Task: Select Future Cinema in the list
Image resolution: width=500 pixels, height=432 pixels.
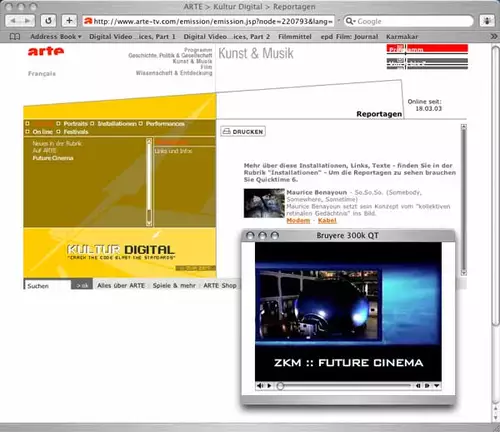Action: [x=53, y=158]
